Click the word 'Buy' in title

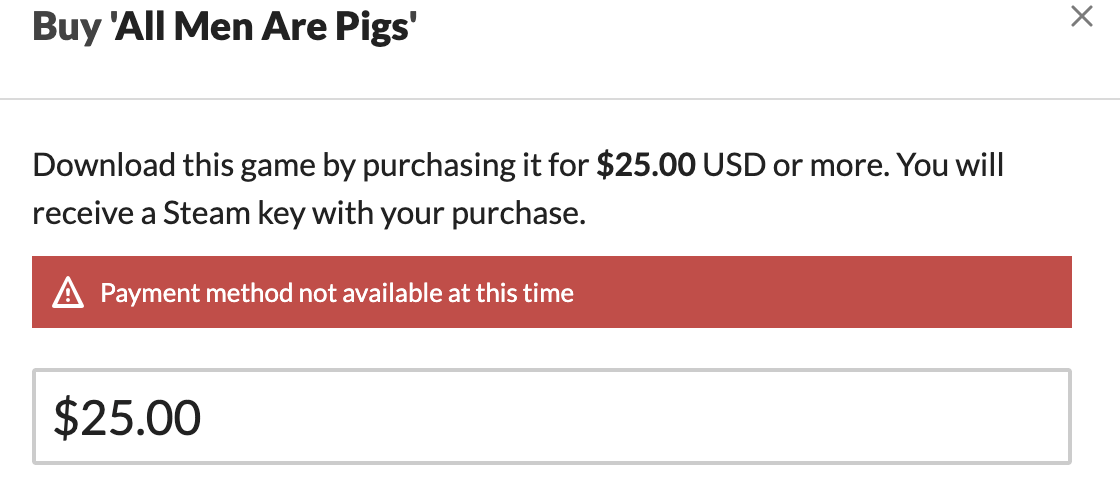(66, 27)
